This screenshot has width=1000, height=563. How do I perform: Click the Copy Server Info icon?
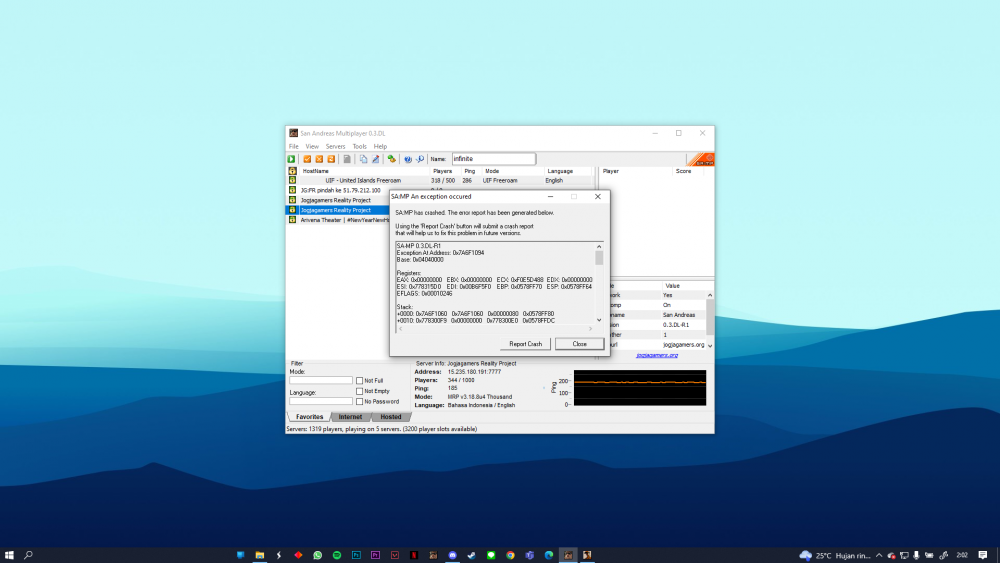pos(364,159)
